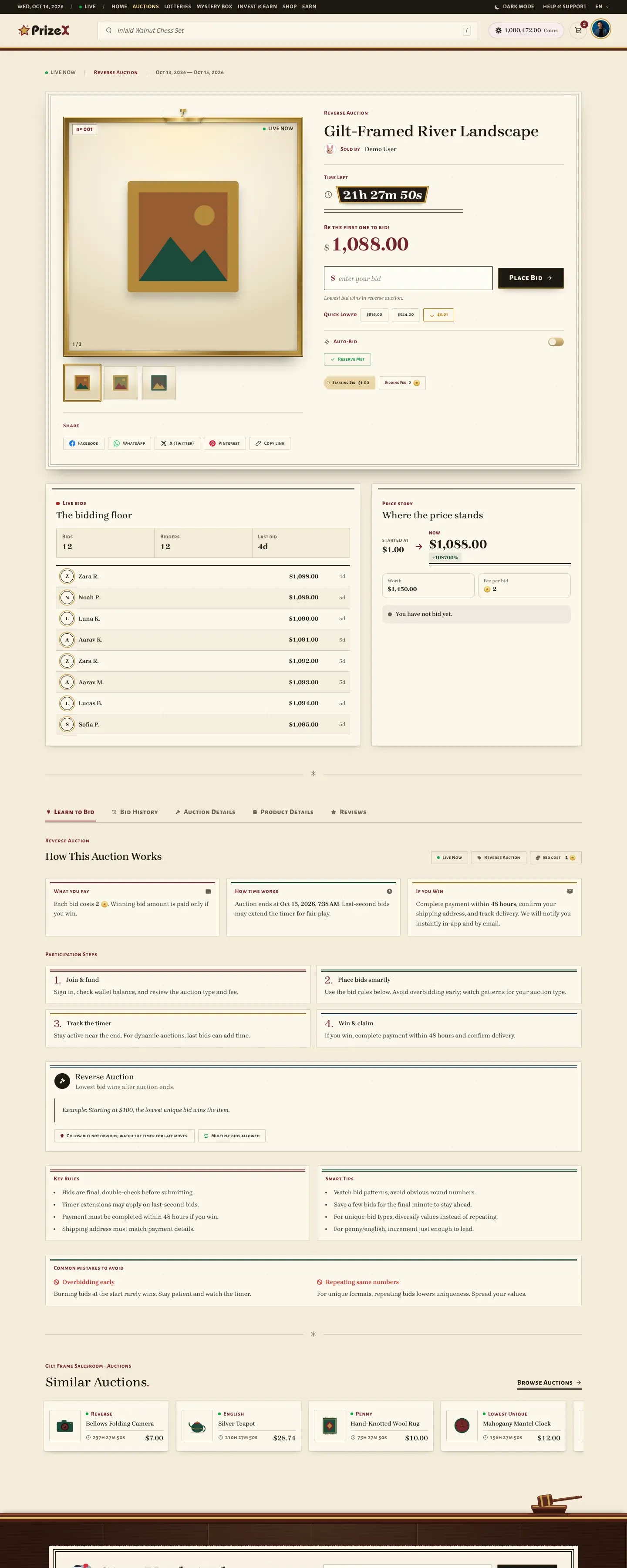Click Bellows Folding Camera item icon
627x1568 pixels.
click(x=64, y=1426)
